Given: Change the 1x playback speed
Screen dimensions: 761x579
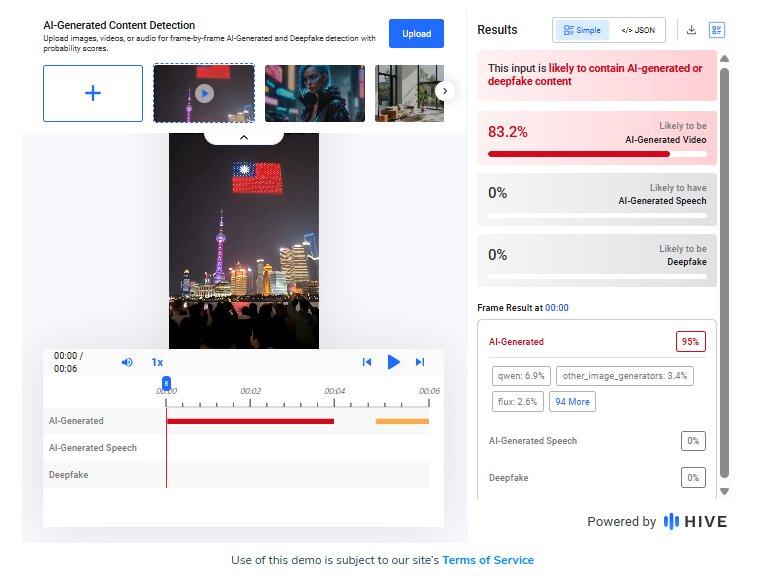Looking at the screenshot, I should [x=157, y=362].
